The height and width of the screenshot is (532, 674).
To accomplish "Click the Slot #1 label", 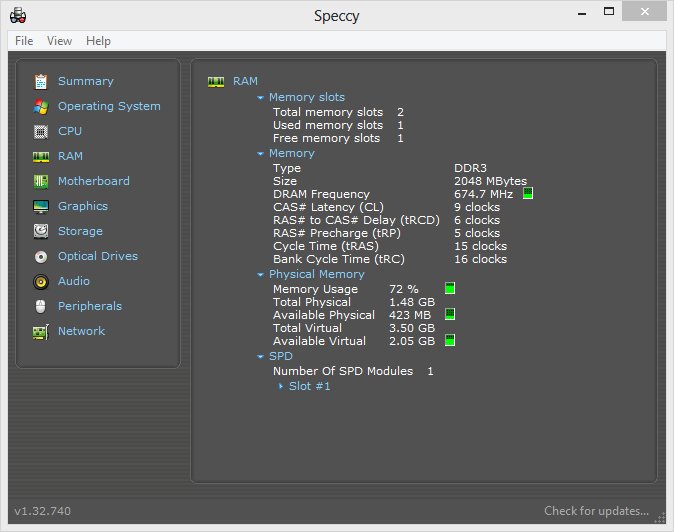I will tap(309, 386).
